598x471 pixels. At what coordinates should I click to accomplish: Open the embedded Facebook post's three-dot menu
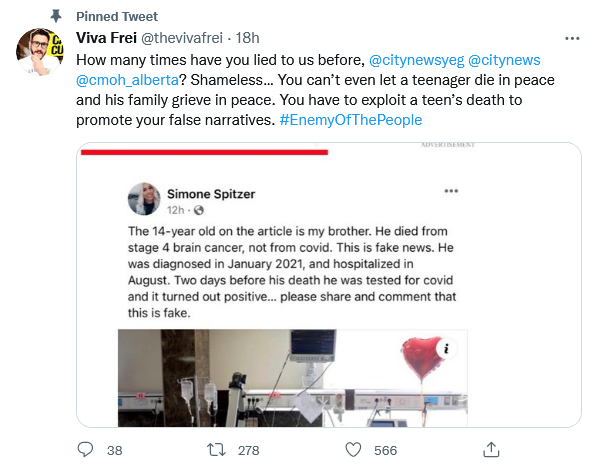(451, 191)
